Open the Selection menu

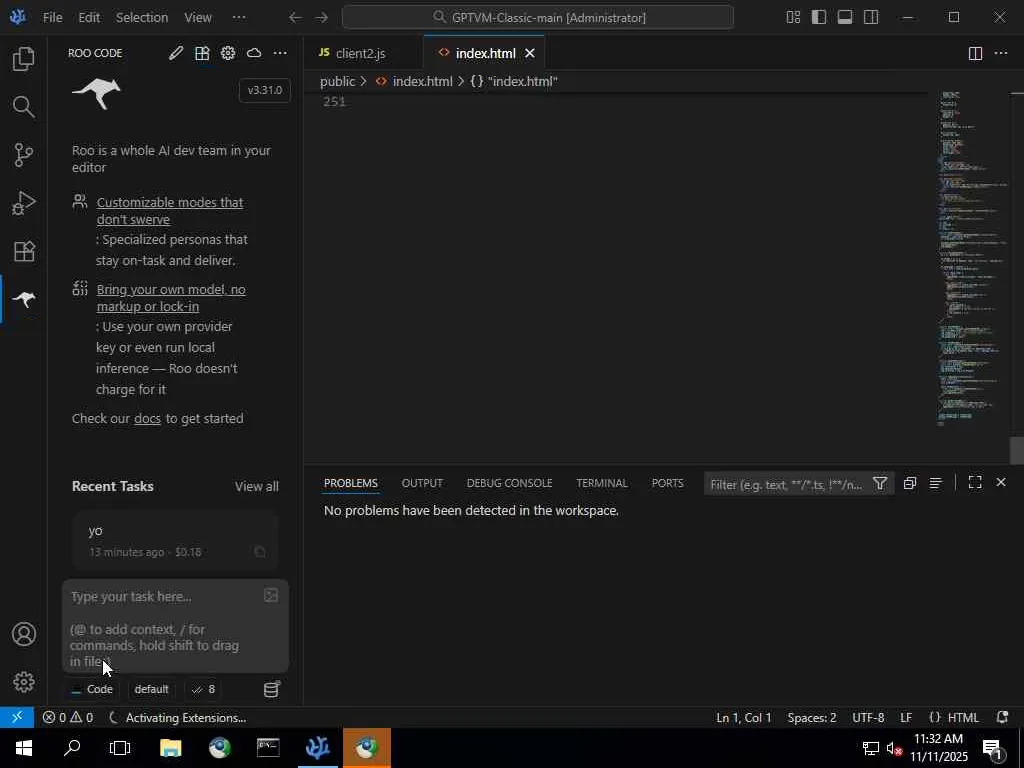click(142, 18)
